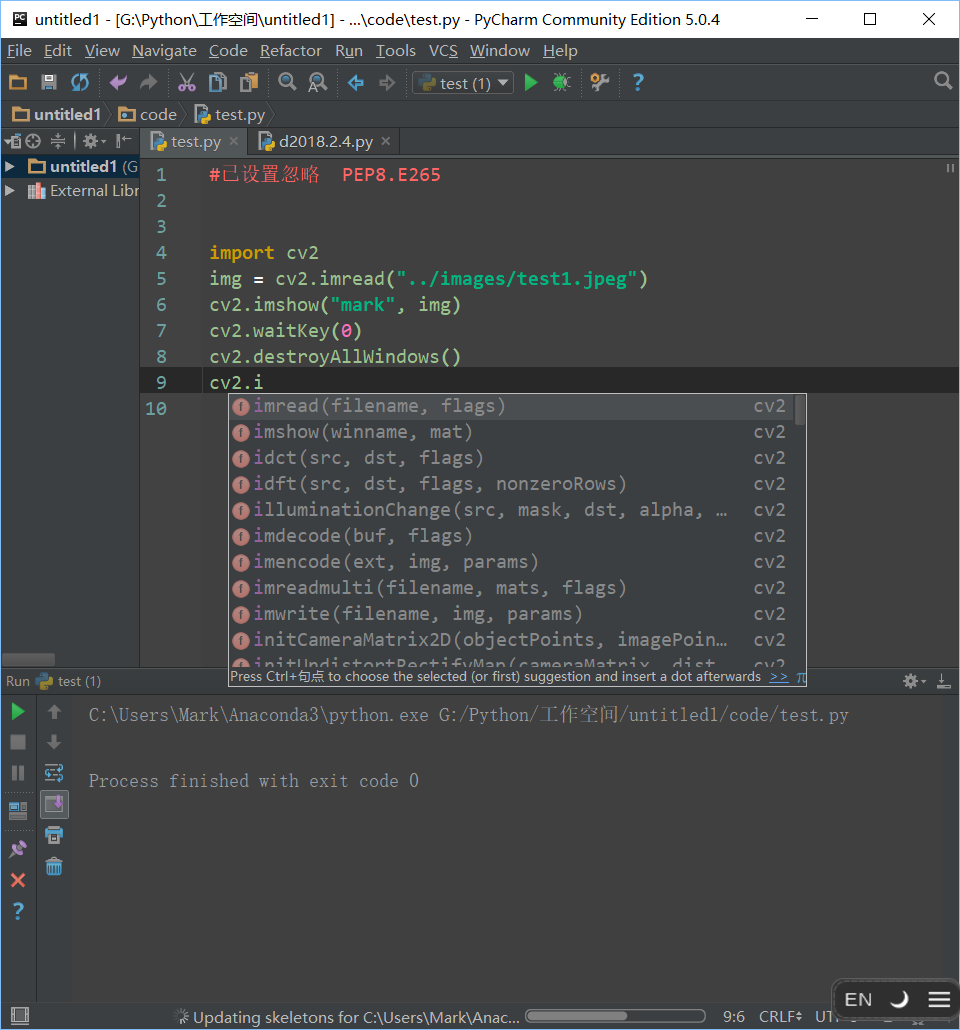
Task: Click the Undo arrow in the toolbar
Action: 118,83
